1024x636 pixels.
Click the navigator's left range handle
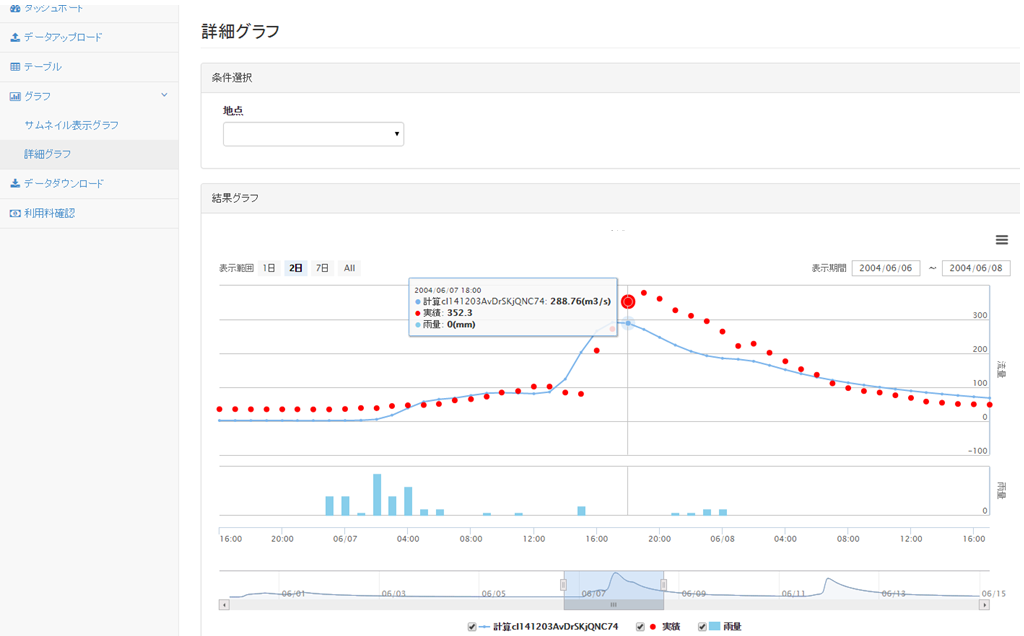click(x=564, y=585)
